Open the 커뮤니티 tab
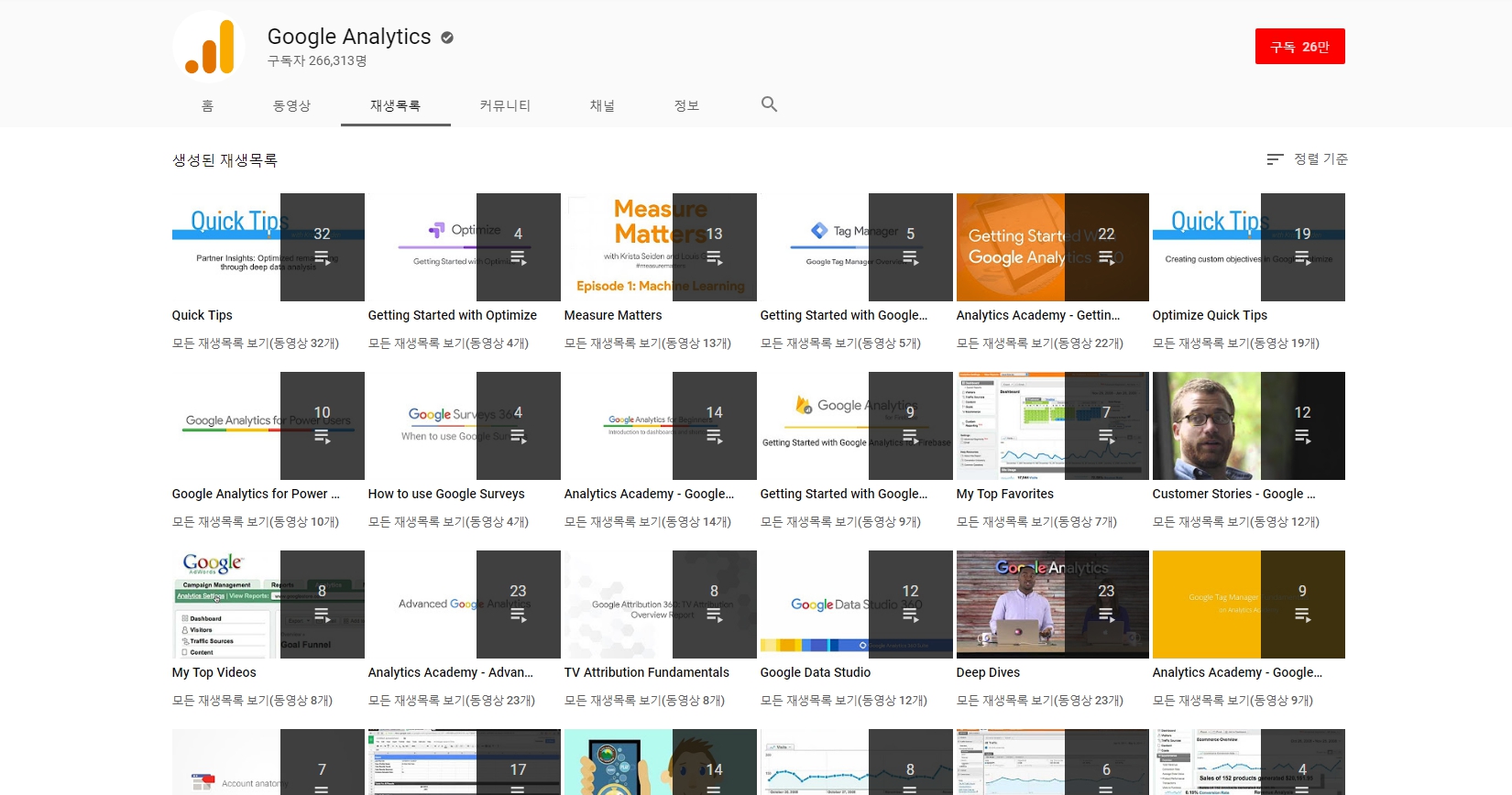 tap(505, 105)
